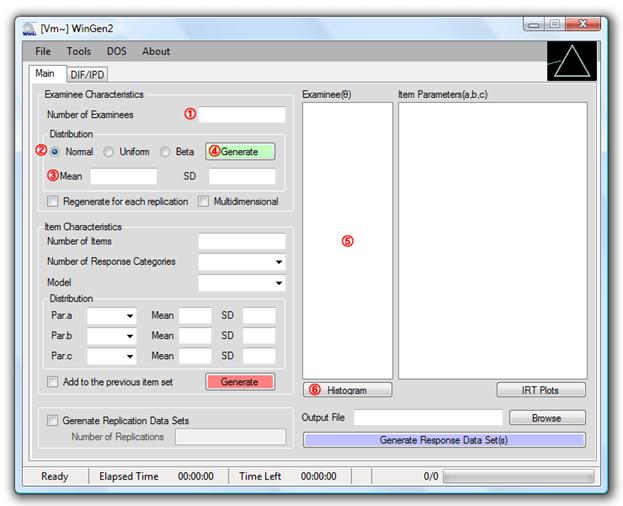The height and width of the screenshot is (506, 623).
Task: Check Add to the previous item set
Action: click(x=53, y=382)
